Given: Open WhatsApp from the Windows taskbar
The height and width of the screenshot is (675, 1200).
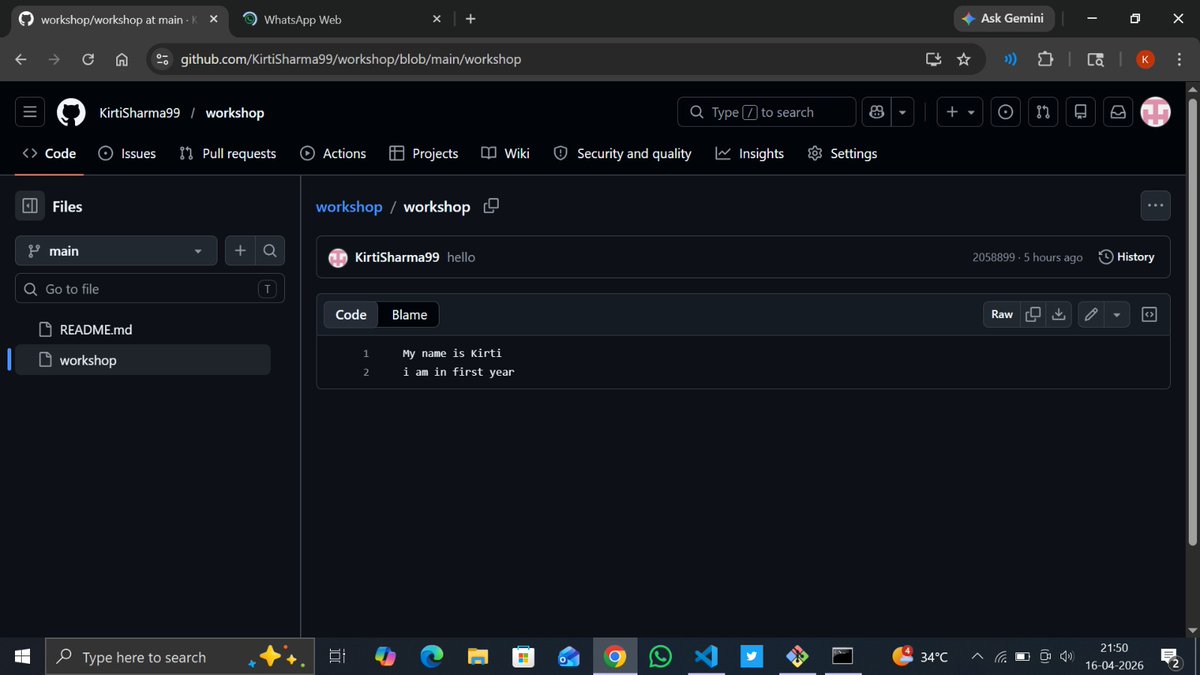Looking at the screenshot, I should (x=661, y=656).
